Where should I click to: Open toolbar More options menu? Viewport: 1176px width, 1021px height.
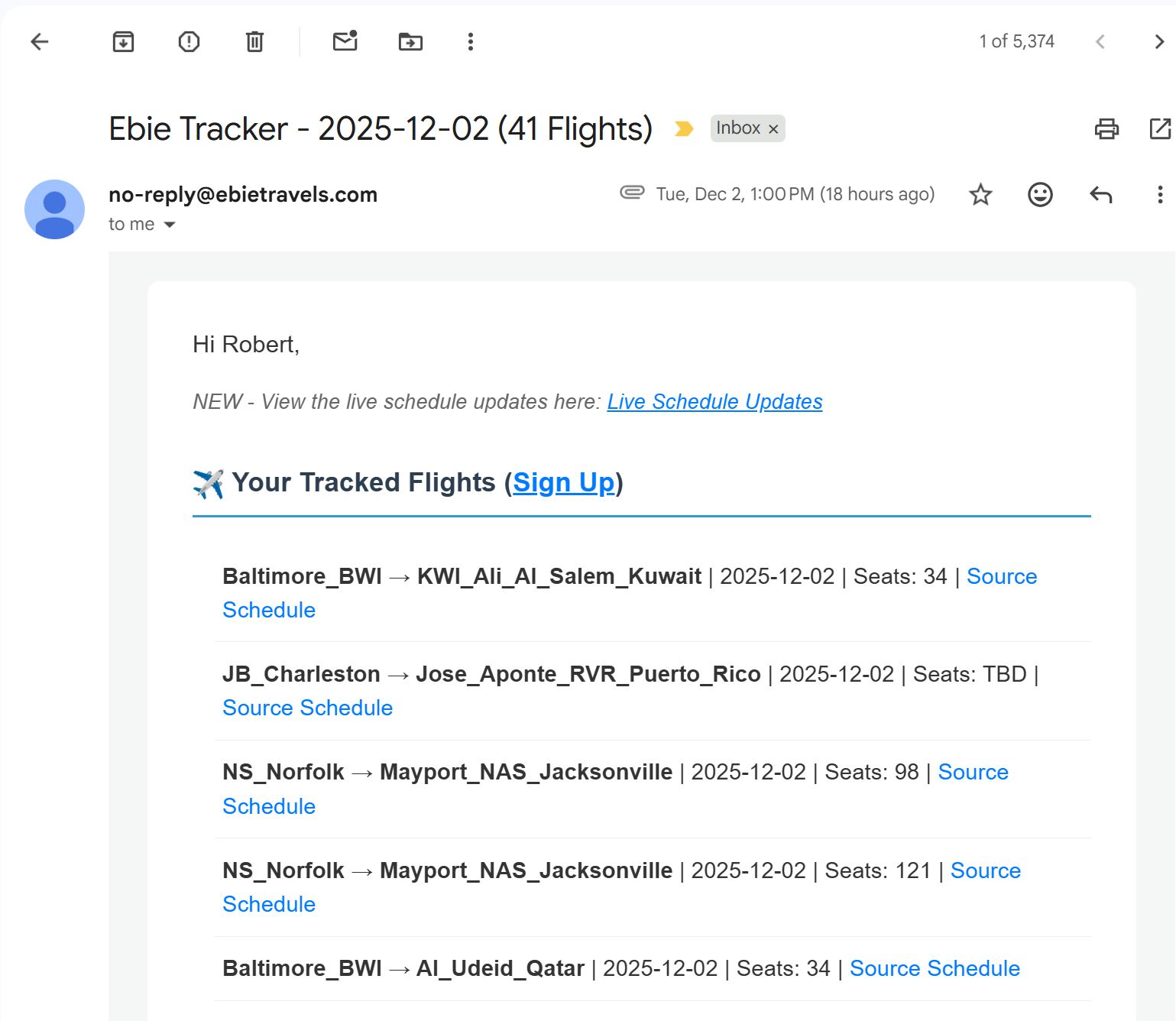point(471,41)
